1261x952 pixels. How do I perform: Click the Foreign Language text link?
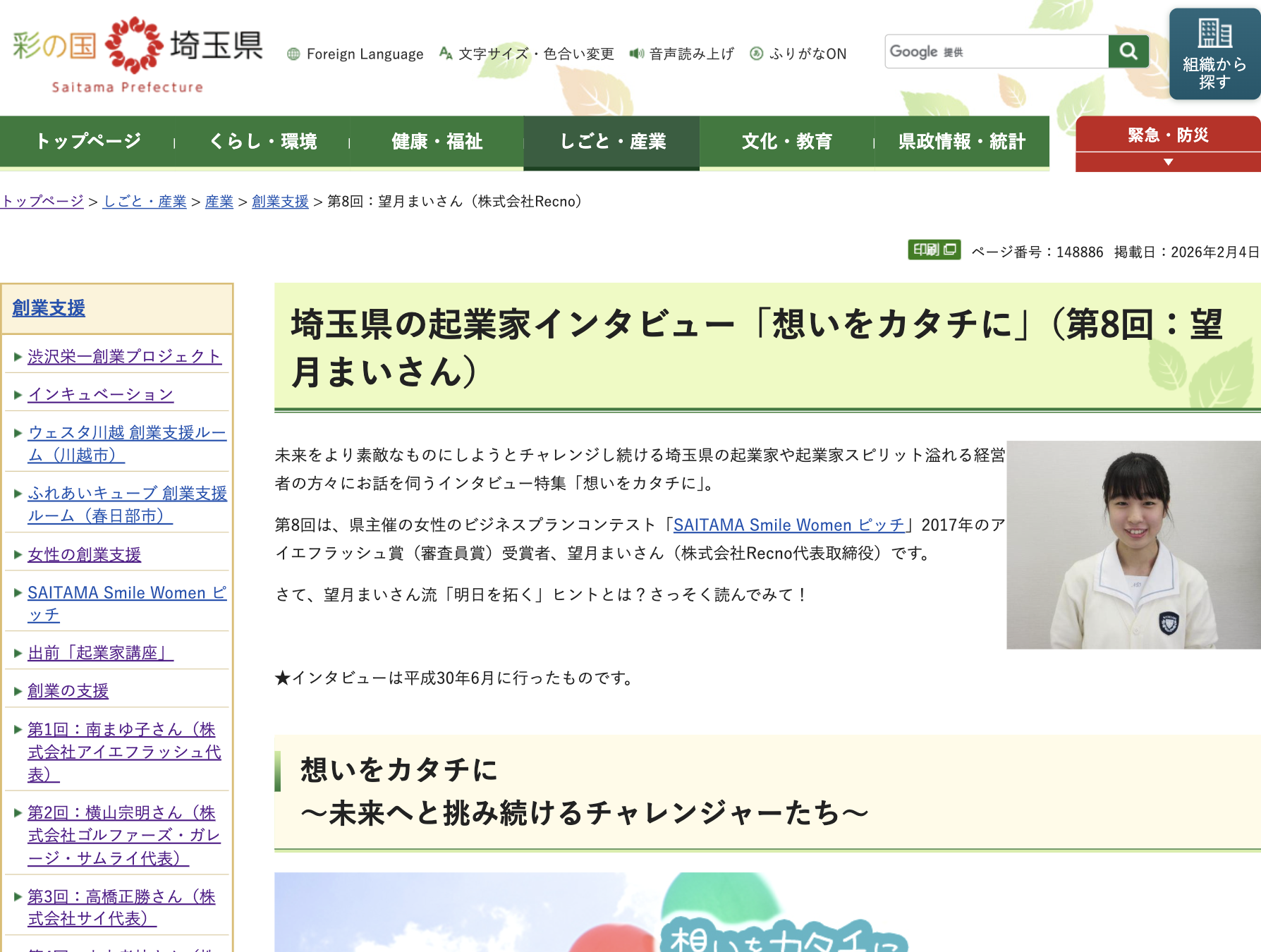pyautogui.click(x=365, y=54)
